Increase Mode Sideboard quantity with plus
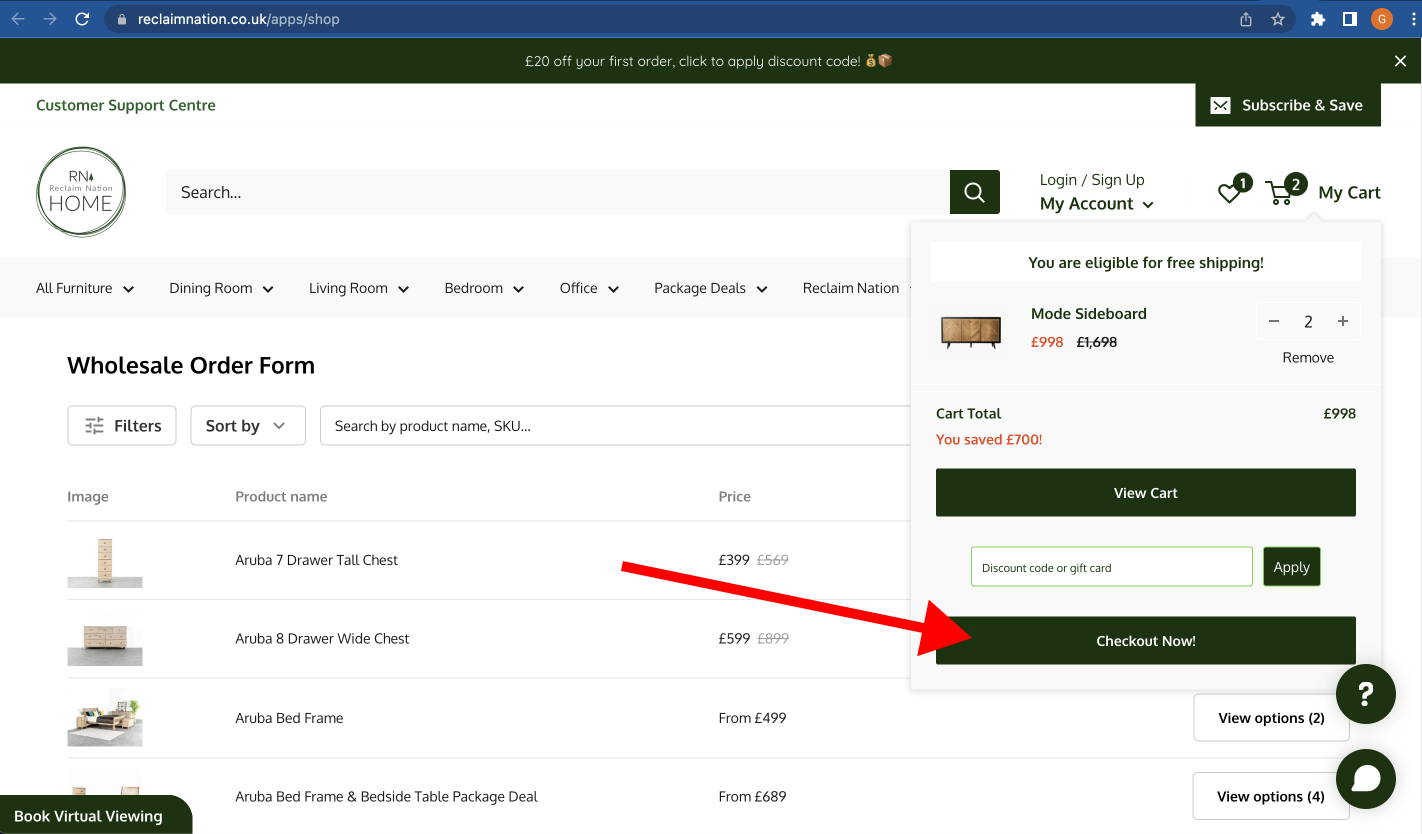Viewport: 1422px width, 834px height. [x=1343, y=321]
